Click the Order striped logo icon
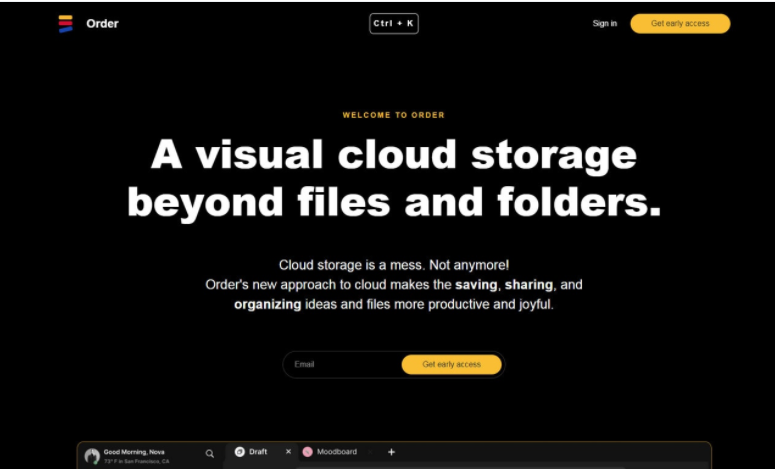Viewport: 775px width, 469px height. [x=65, y=23]
